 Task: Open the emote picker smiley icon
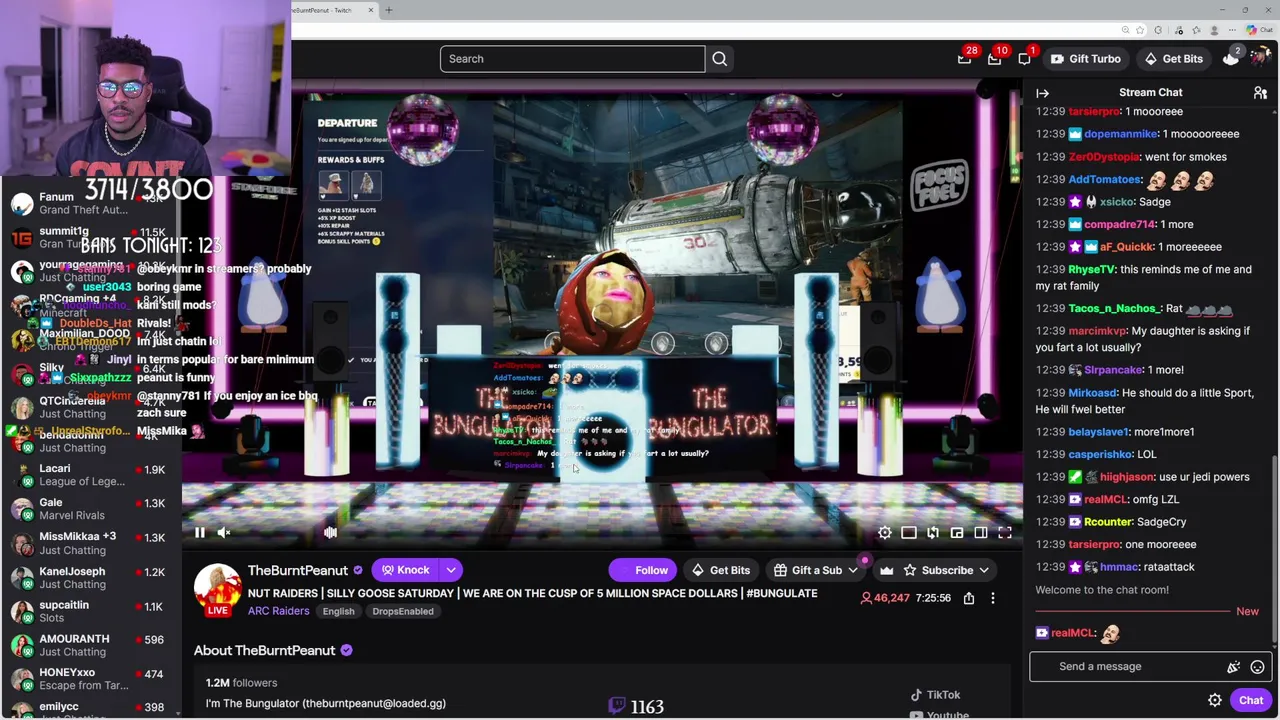click(x=1257, y=666)
